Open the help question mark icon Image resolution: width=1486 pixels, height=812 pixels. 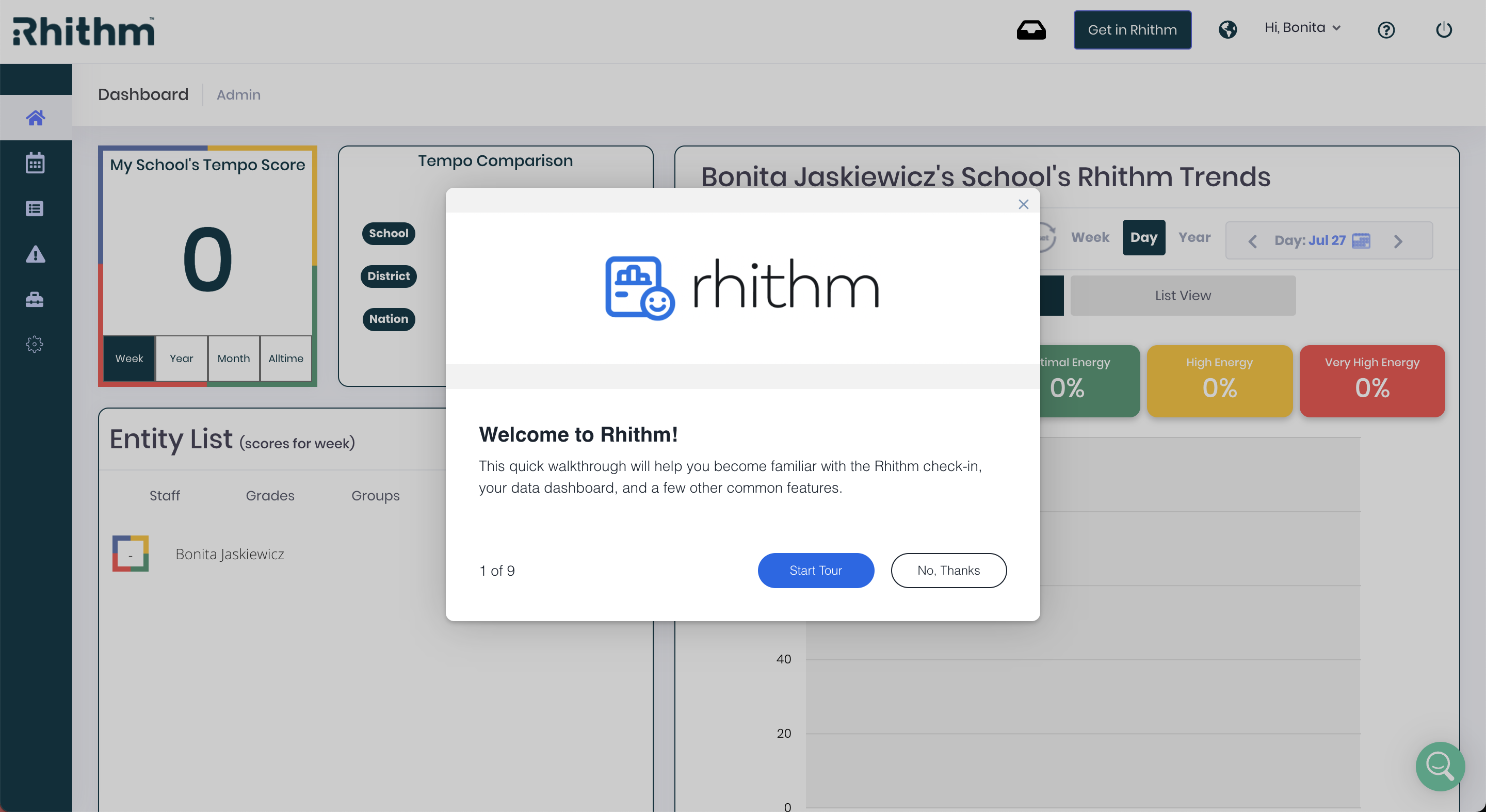1385,30
